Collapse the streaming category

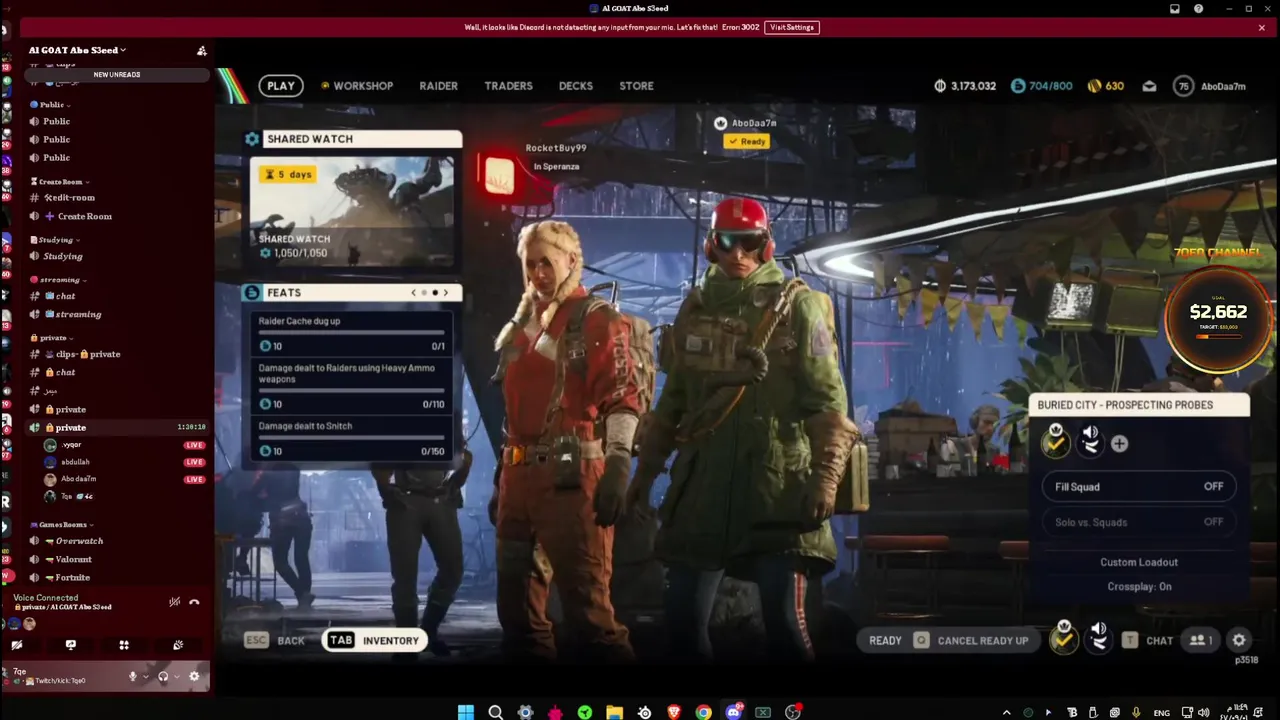point(58,280)
